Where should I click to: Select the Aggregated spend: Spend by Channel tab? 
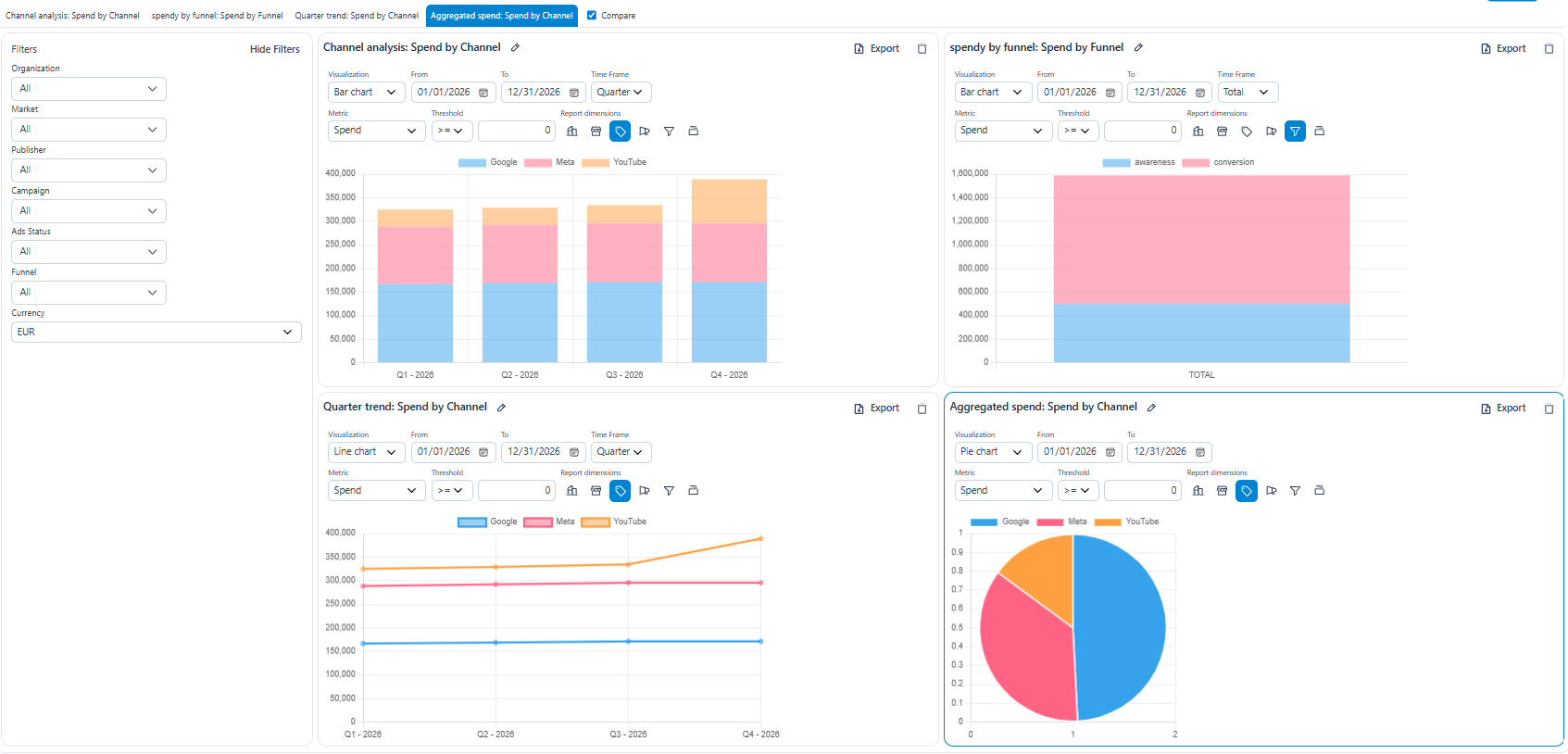click(502, 16)
